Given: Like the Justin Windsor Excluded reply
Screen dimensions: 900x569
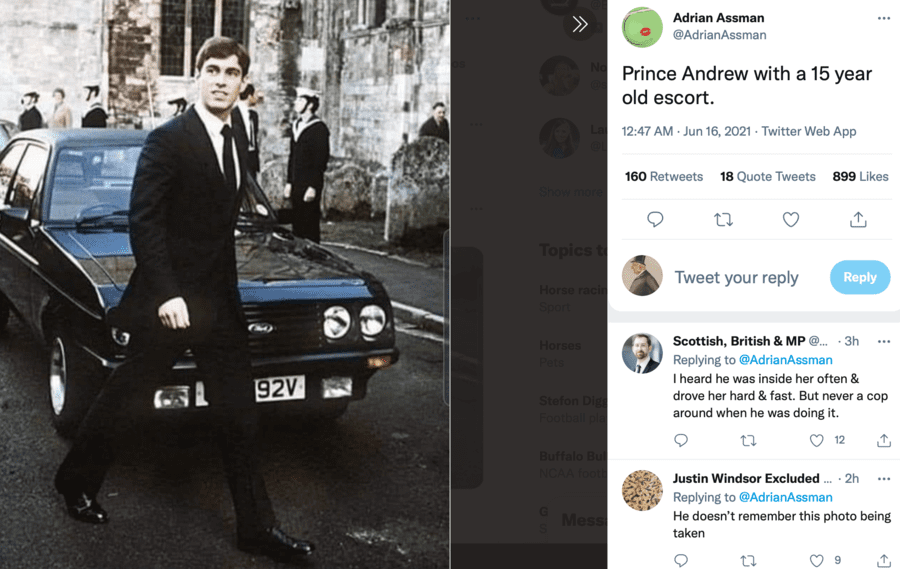Looking at the screenshot, I should coord(817,561).
